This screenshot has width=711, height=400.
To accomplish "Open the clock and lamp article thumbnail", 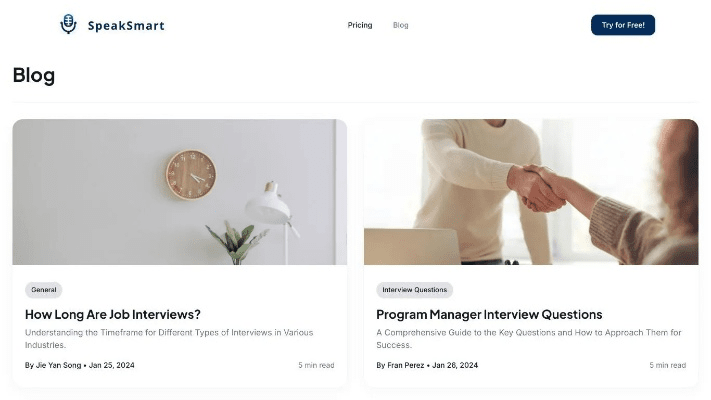I will (180, 192).
